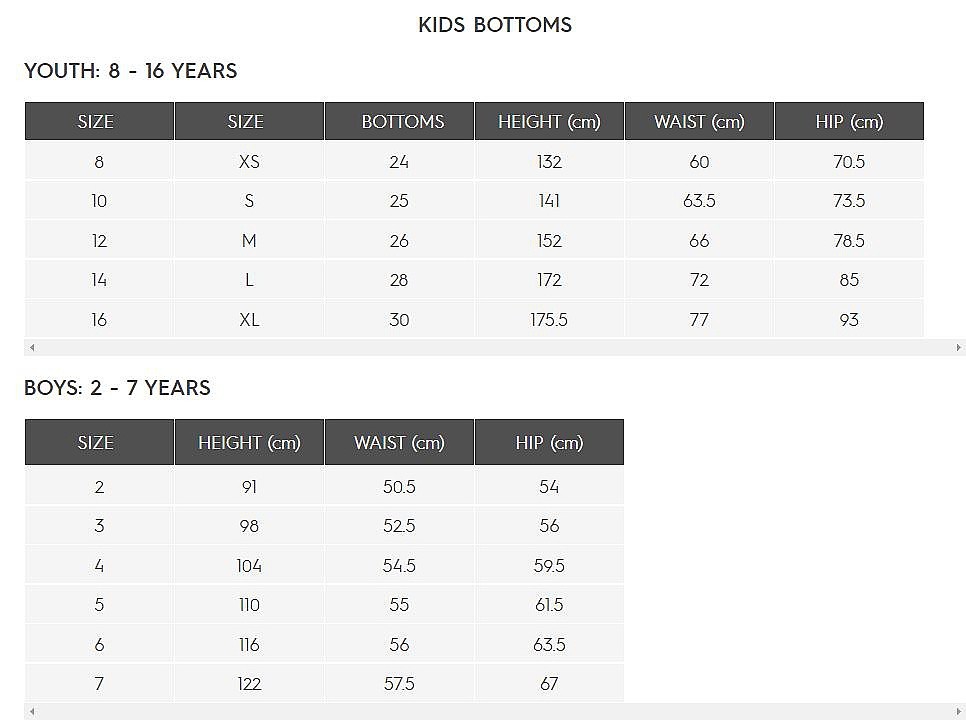This screenshot has height=720, width=966.
Task: Click the Boys table horizontal scrollbar track
Action: pos(495,712)
